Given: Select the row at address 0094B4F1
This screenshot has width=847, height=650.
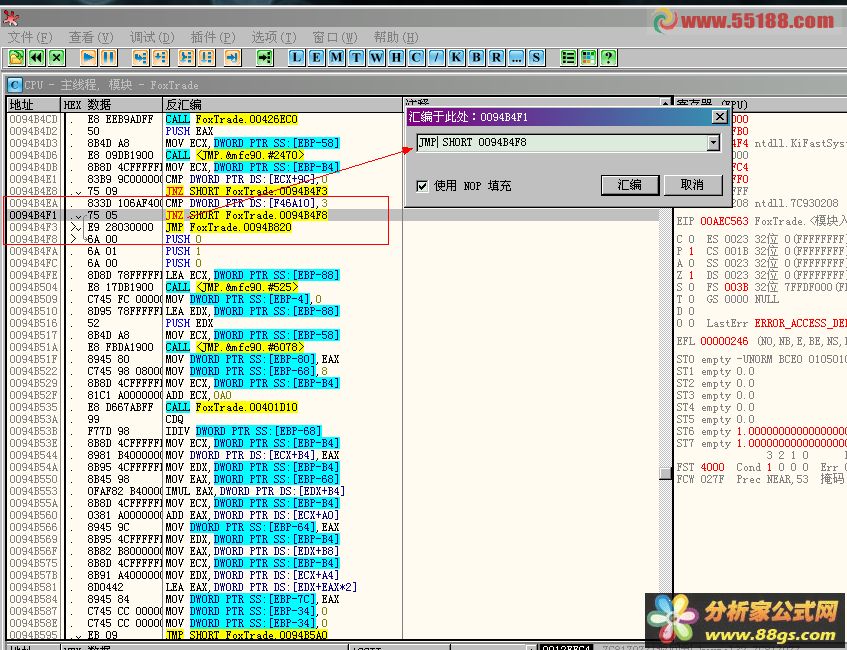Looking at the screenshot, I should coord(333,215).
